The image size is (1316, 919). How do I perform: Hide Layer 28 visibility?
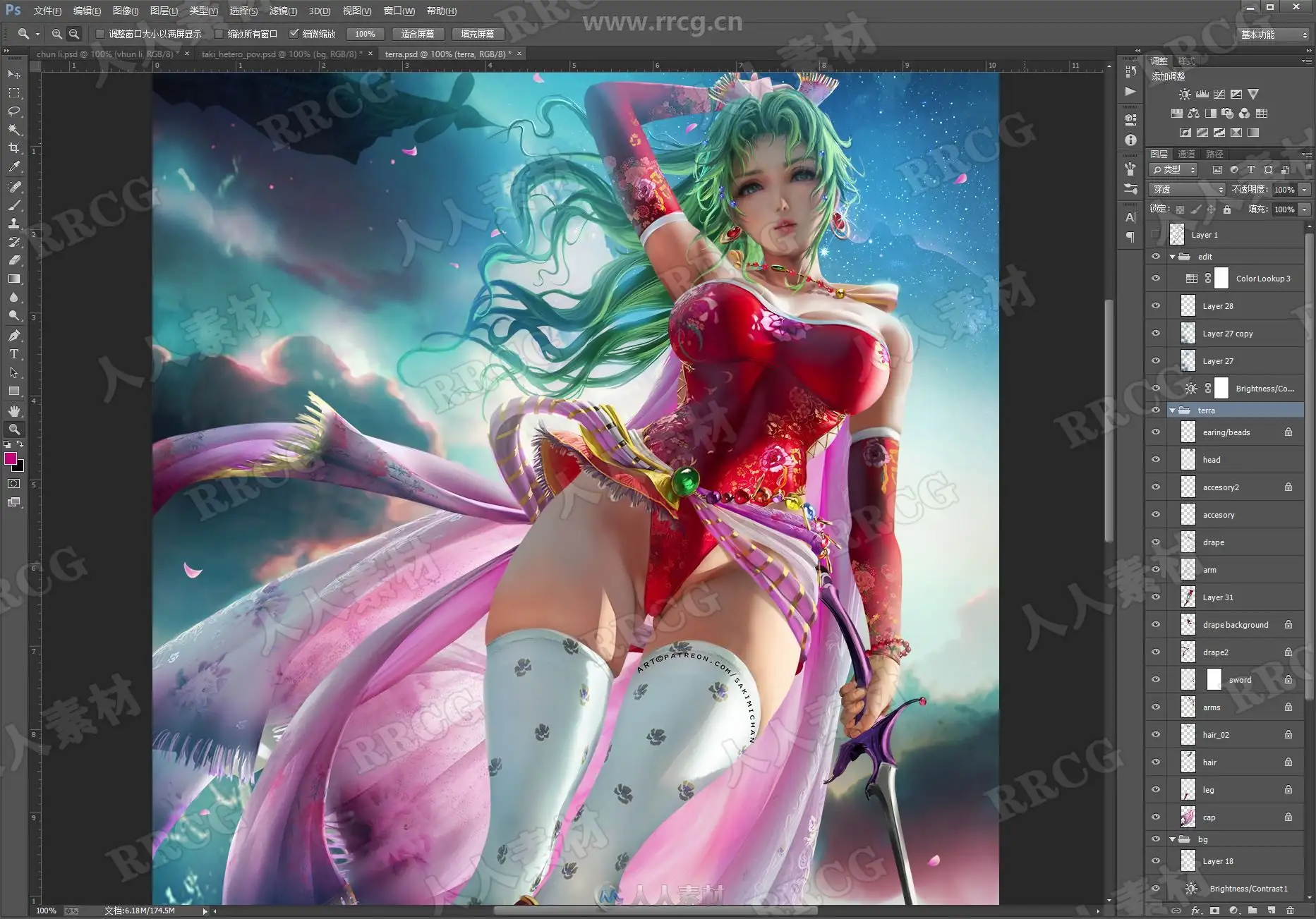(1156, 306)
